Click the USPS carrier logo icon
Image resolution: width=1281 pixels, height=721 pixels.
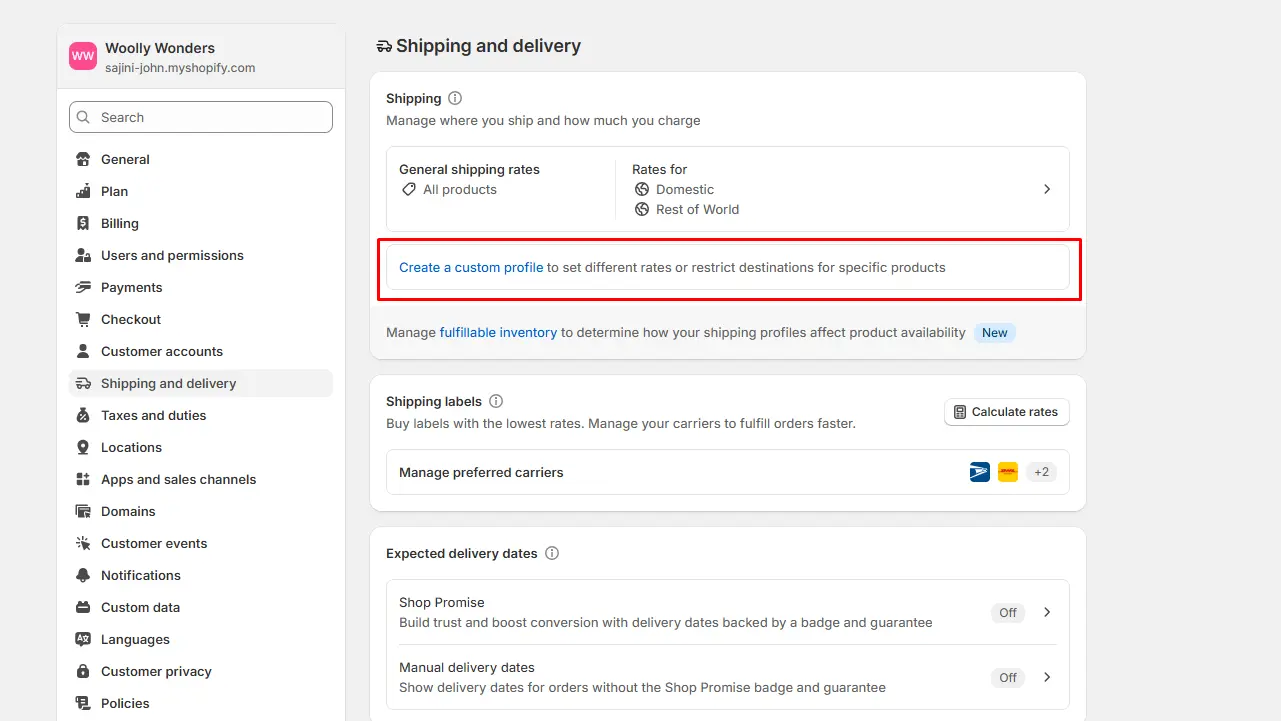980,472
